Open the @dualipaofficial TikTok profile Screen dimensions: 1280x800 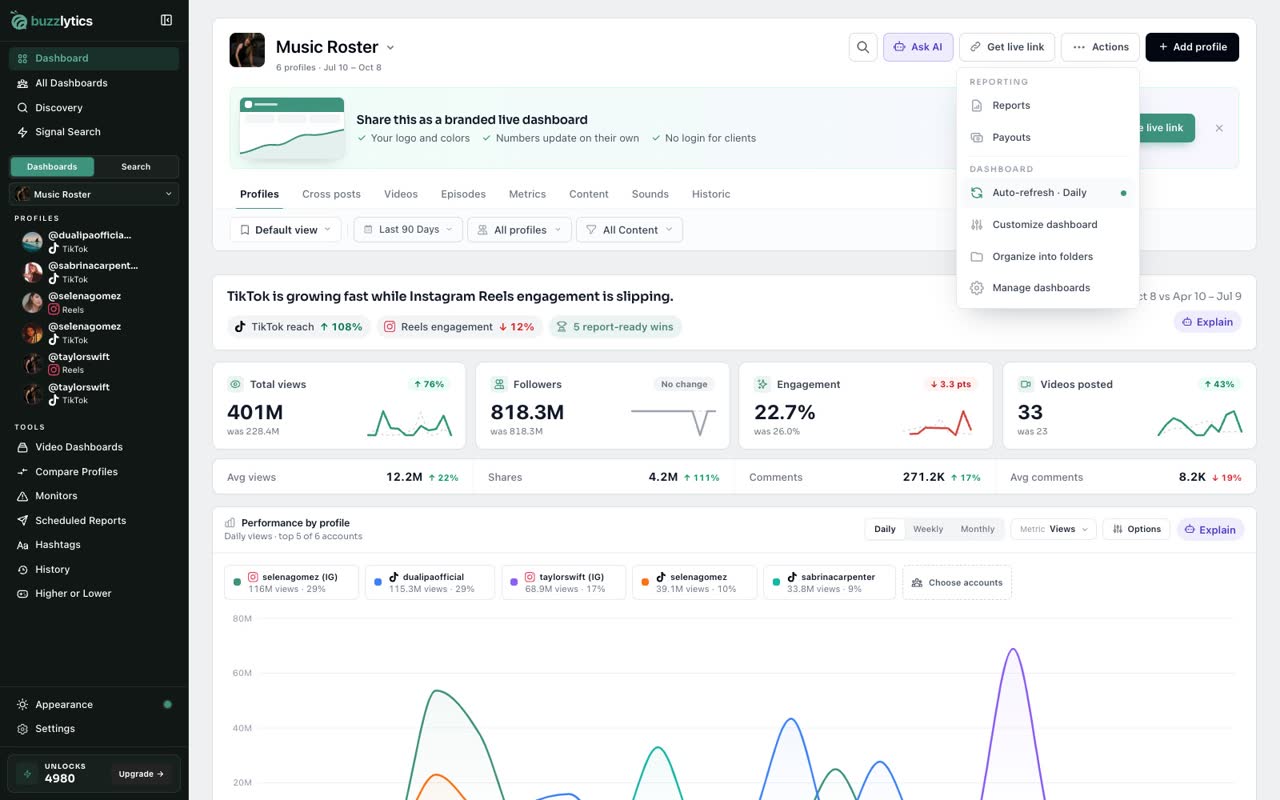coord(95,242)
